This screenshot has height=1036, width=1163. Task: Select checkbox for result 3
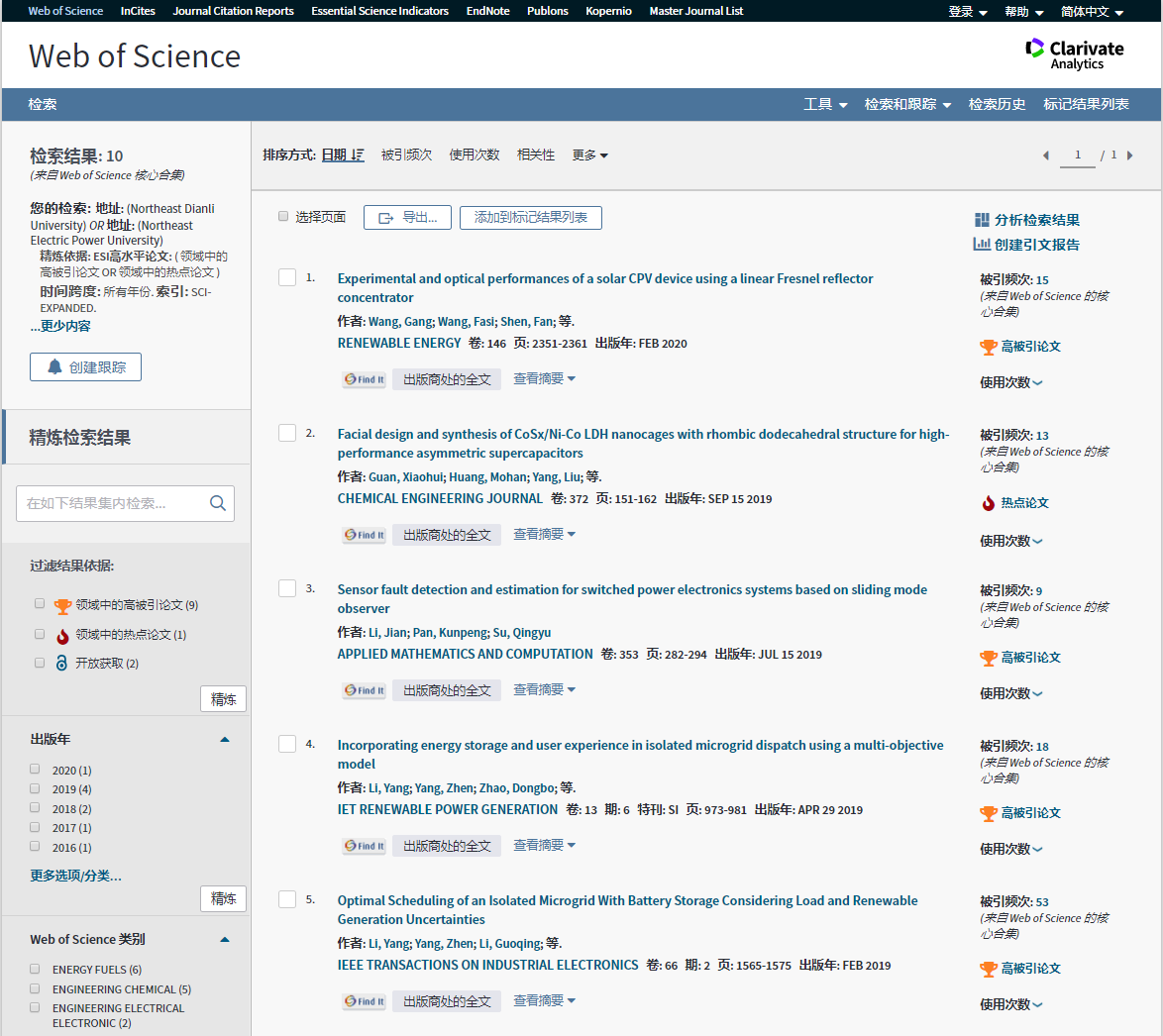coord(287,588)
